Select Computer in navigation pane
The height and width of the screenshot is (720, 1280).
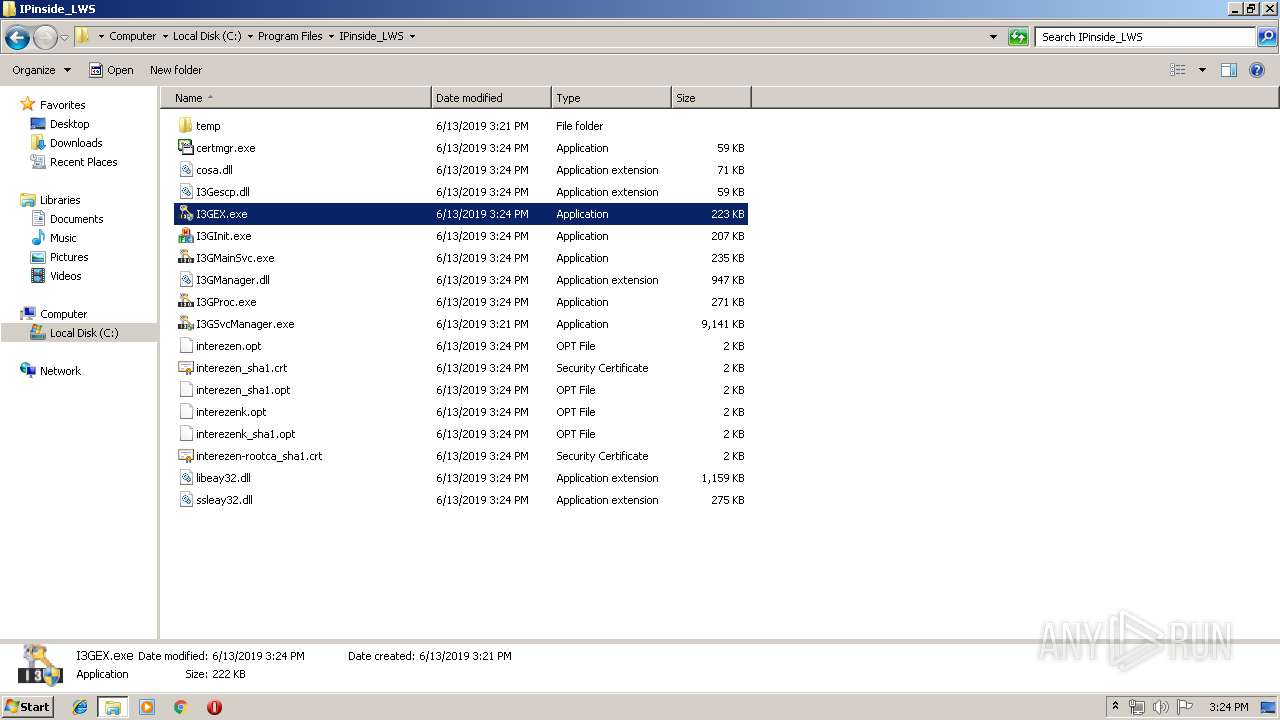tap(63, 314)
